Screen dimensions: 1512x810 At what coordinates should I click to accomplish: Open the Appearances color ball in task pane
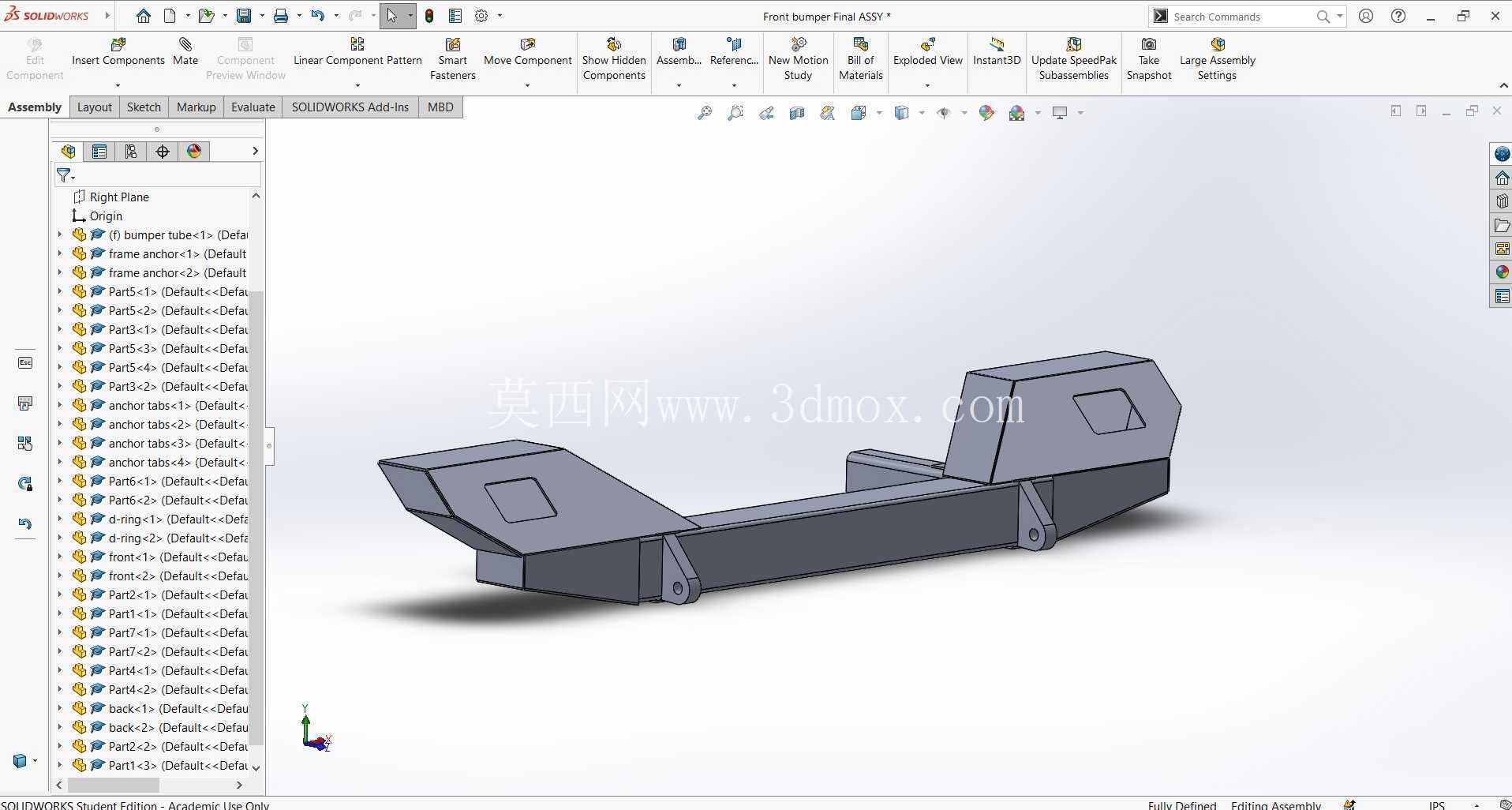pos(1502,272)
